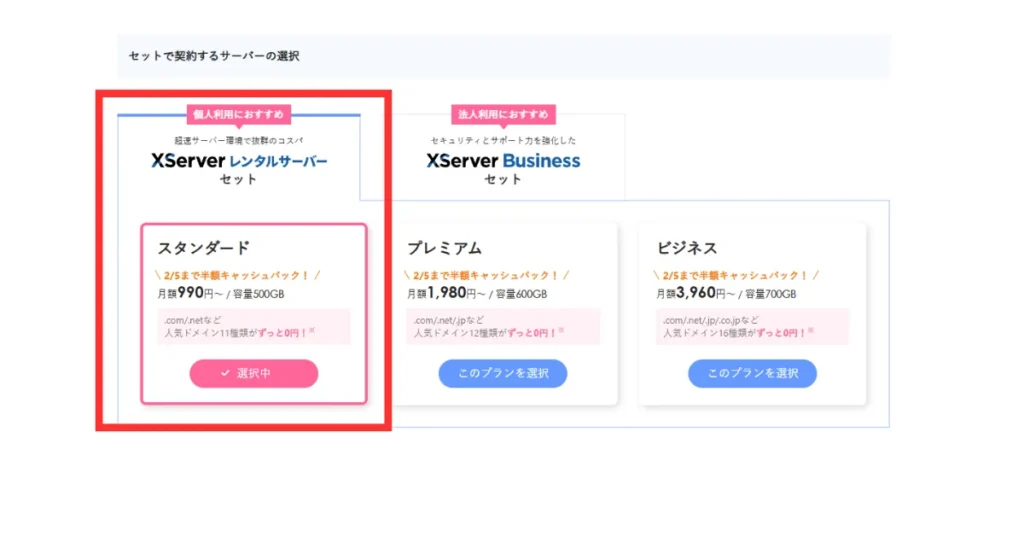The image size is (1024, 538).
Task: Click プレミアム's 人気ドメイン12種類 note box
Action: 503,326
